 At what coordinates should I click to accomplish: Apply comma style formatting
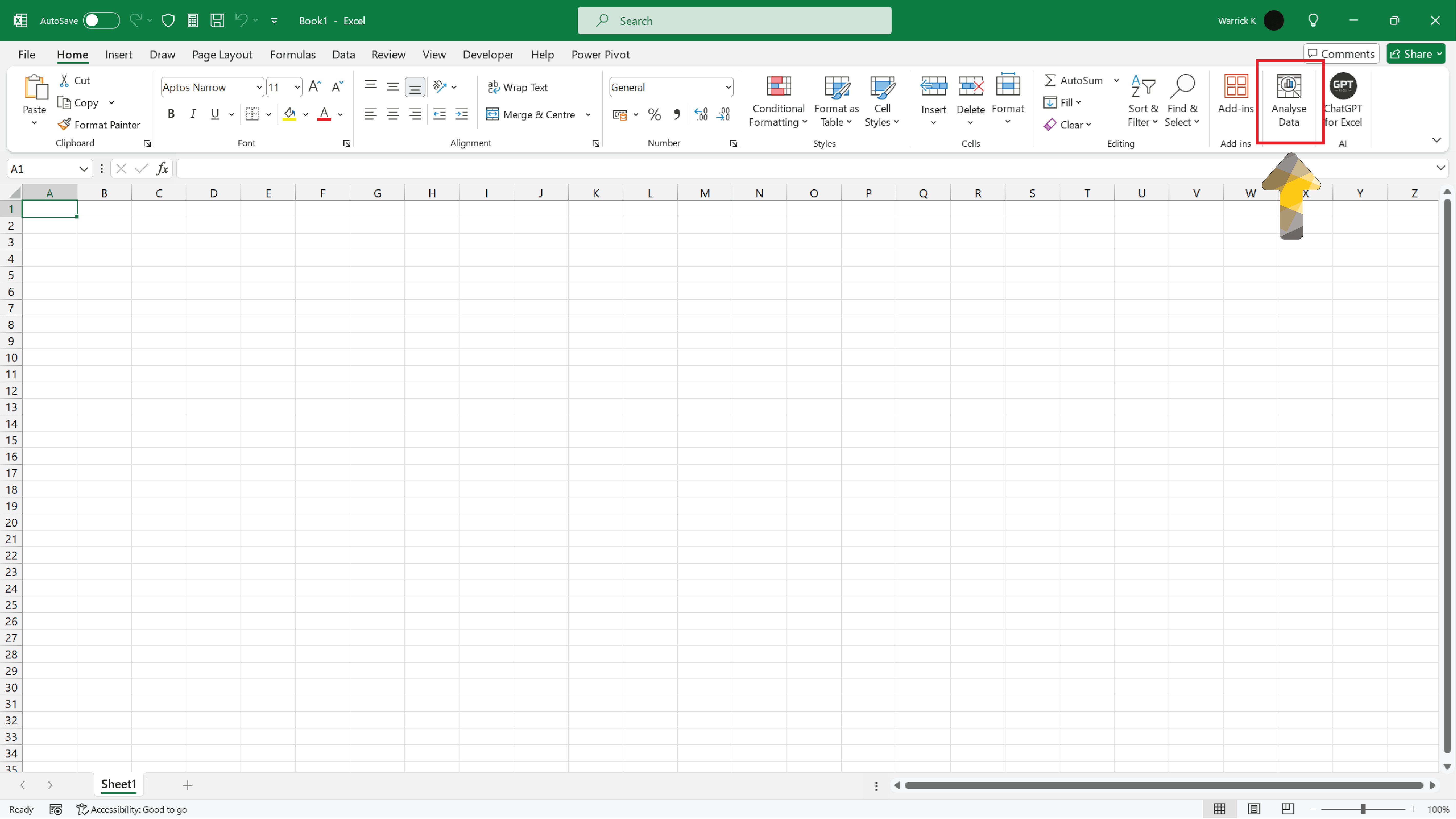tap(676, 115)
